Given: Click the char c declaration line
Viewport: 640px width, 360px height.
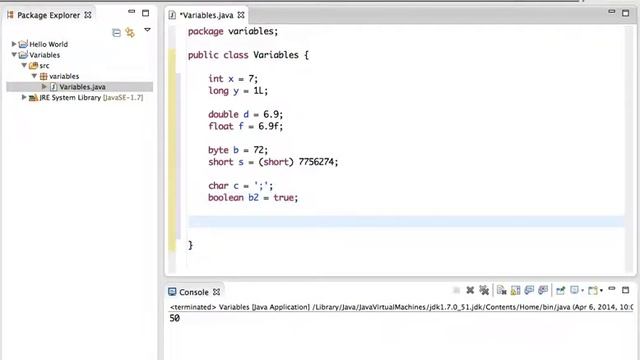Looking at the screenshot, I should click(x=240, y=186).
